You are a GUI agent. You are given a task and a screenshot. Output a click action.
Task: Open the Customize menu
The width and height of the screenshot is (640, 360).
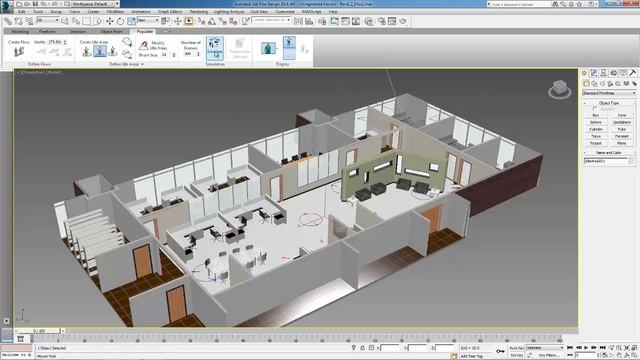click(285, 11)
